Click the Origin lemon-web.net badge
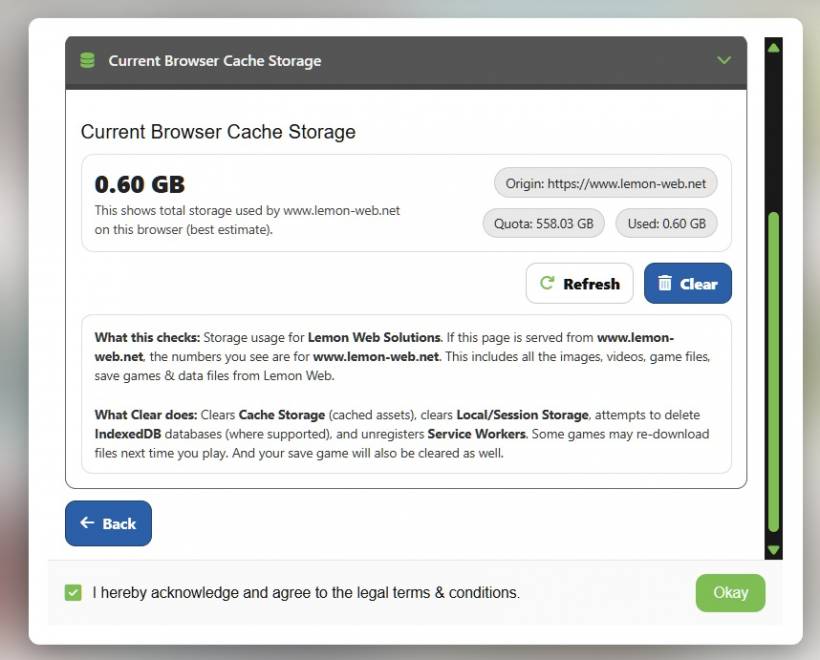The image size is (820, 660). (x=606, y=183)
